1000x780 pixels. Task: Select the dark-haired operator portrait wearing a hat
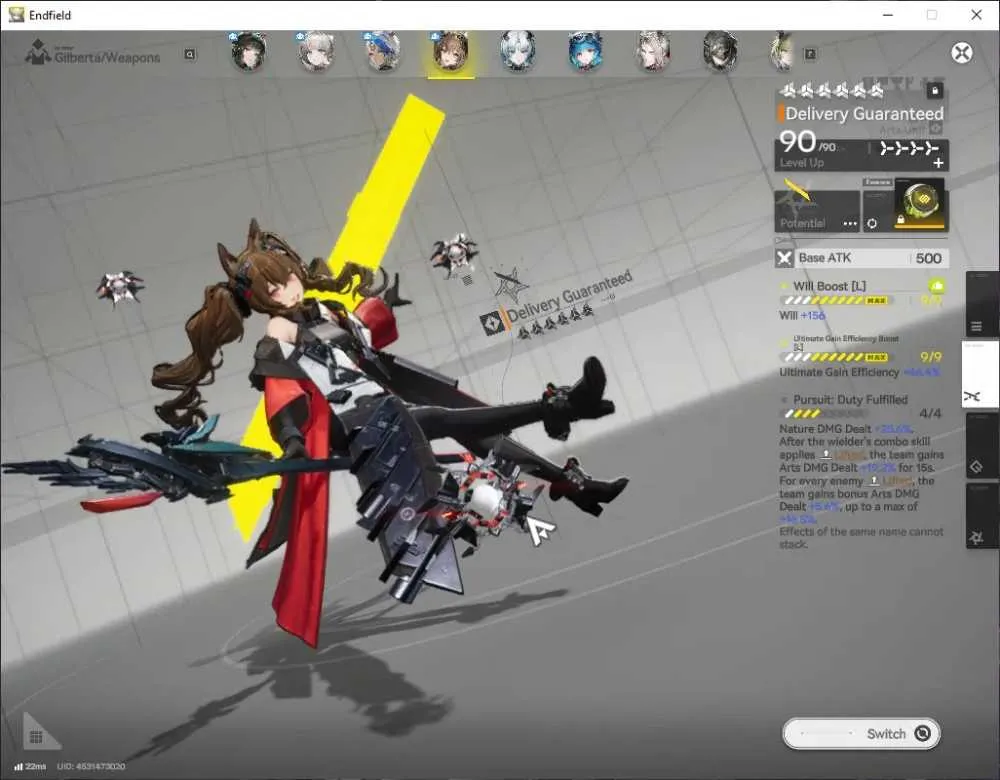pyautogui.click(x=248, y=50)
